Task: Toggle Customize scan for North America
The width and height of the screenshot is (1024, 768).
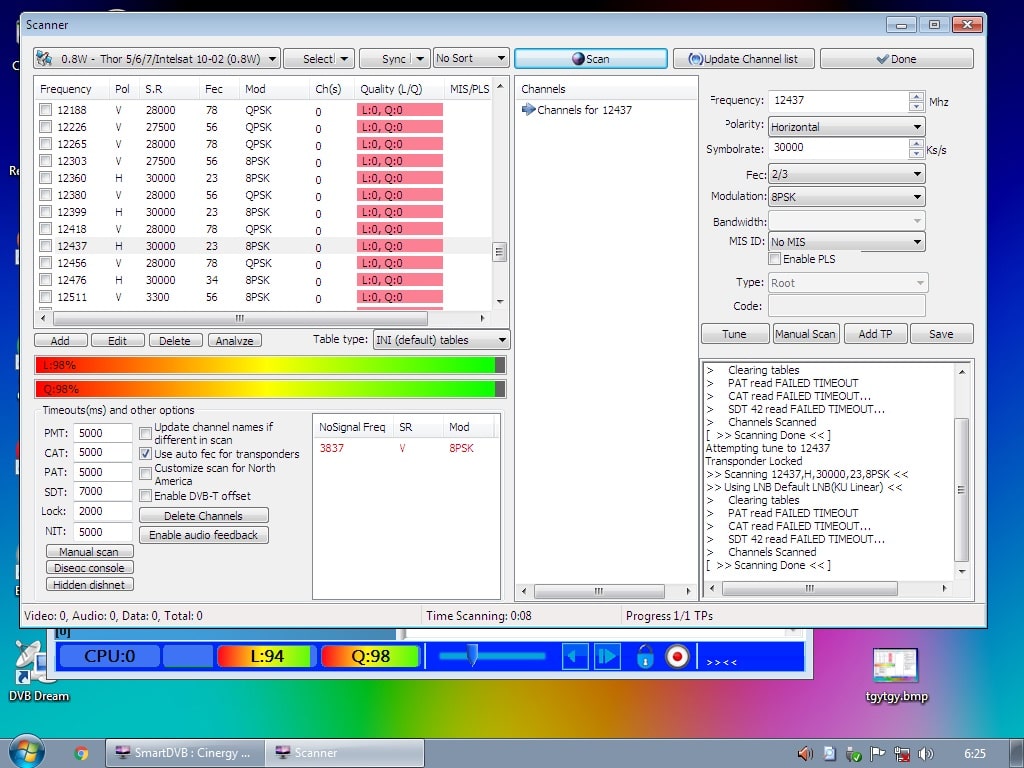Action: click(146, 473)
